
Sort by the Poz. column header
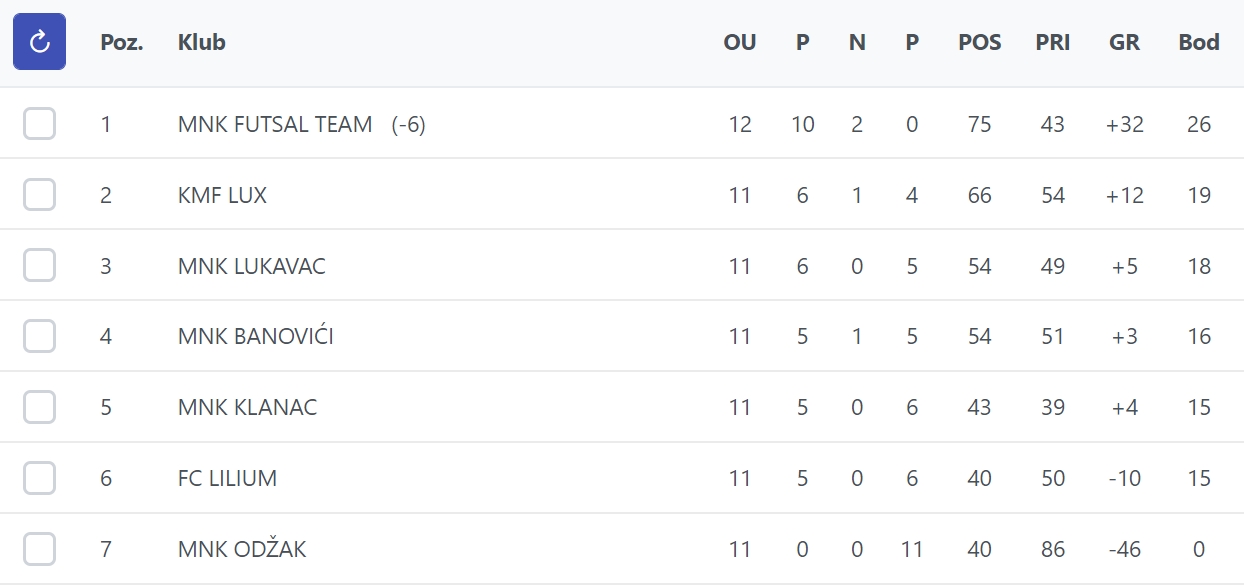click(122, 42)
